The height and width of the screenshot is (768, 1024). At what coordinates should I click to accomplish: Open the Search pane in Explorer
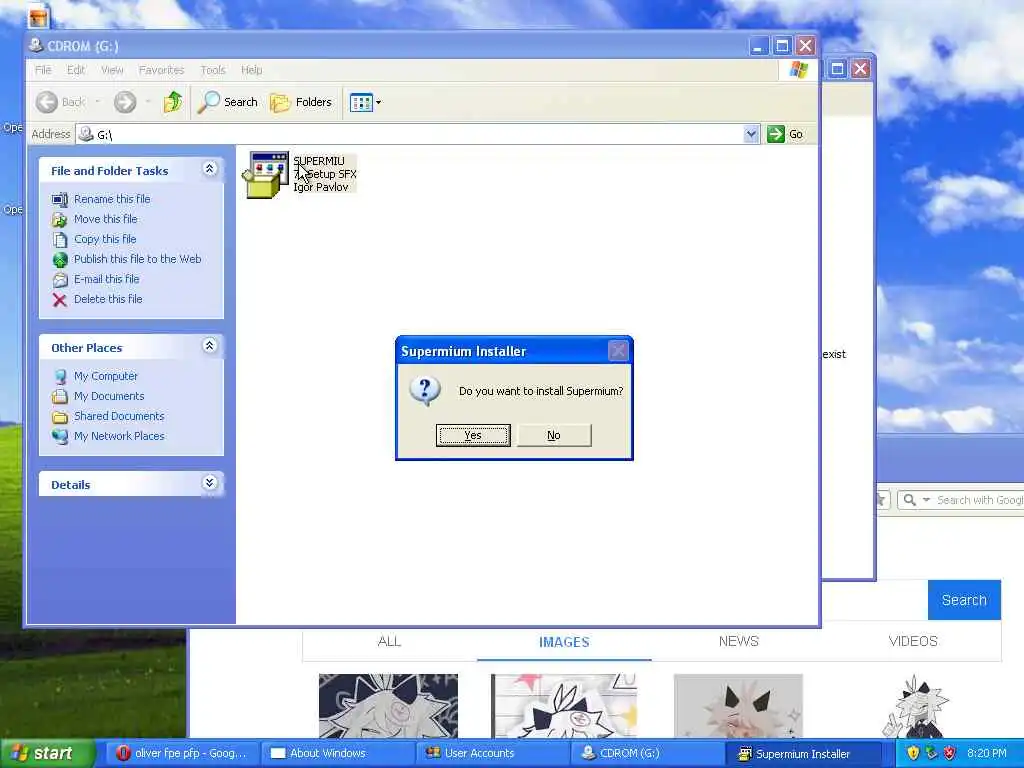tap(228, 102)
